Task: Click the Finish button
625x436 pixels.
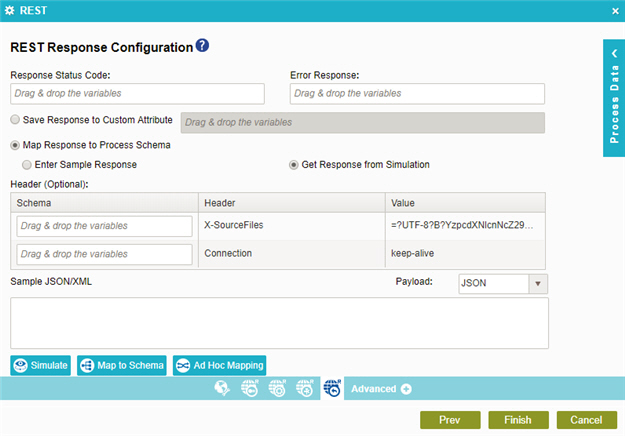Action: [x=518, y=420]
